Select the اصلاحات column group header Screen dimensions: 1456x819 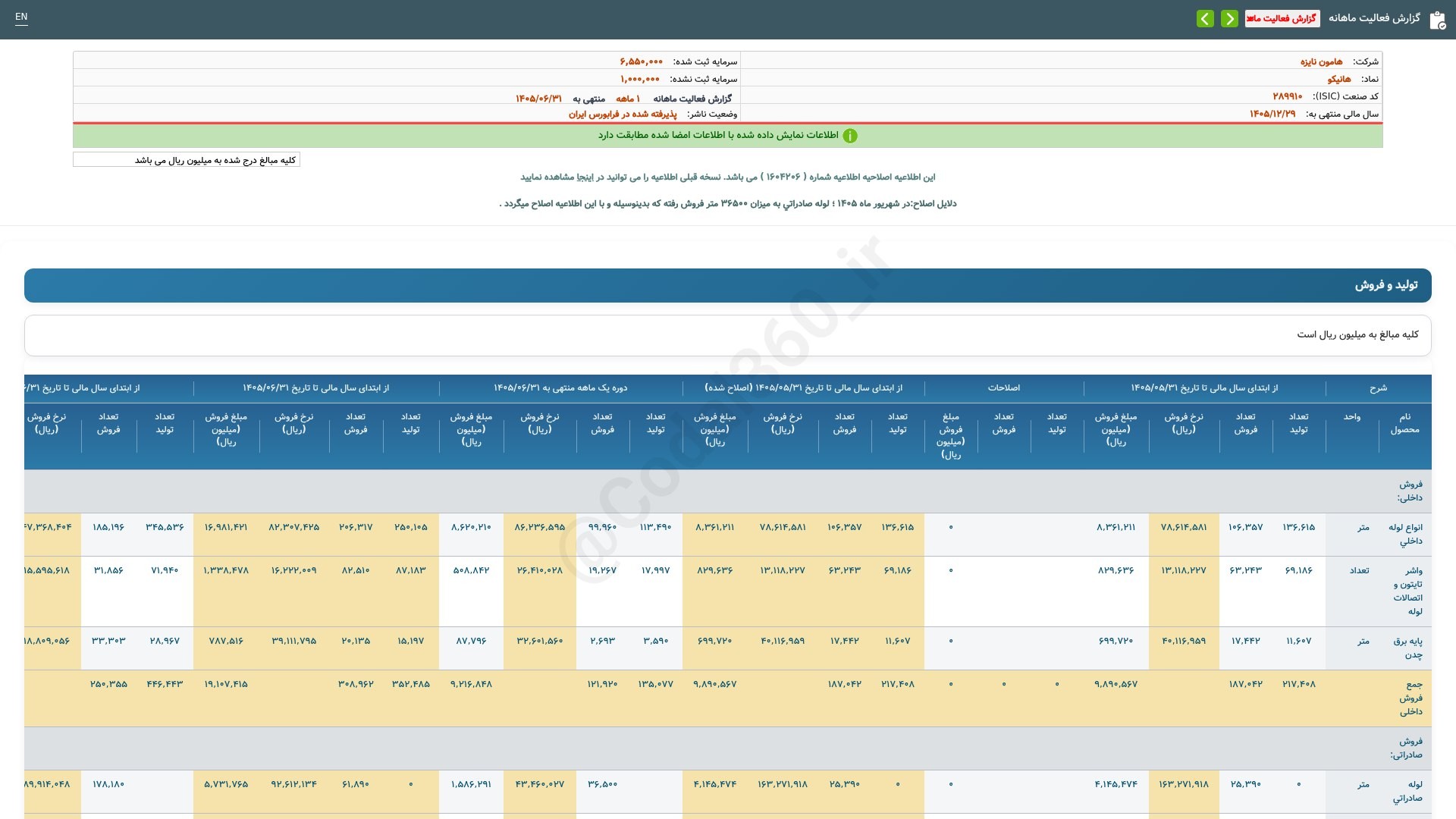[1003, 388]
